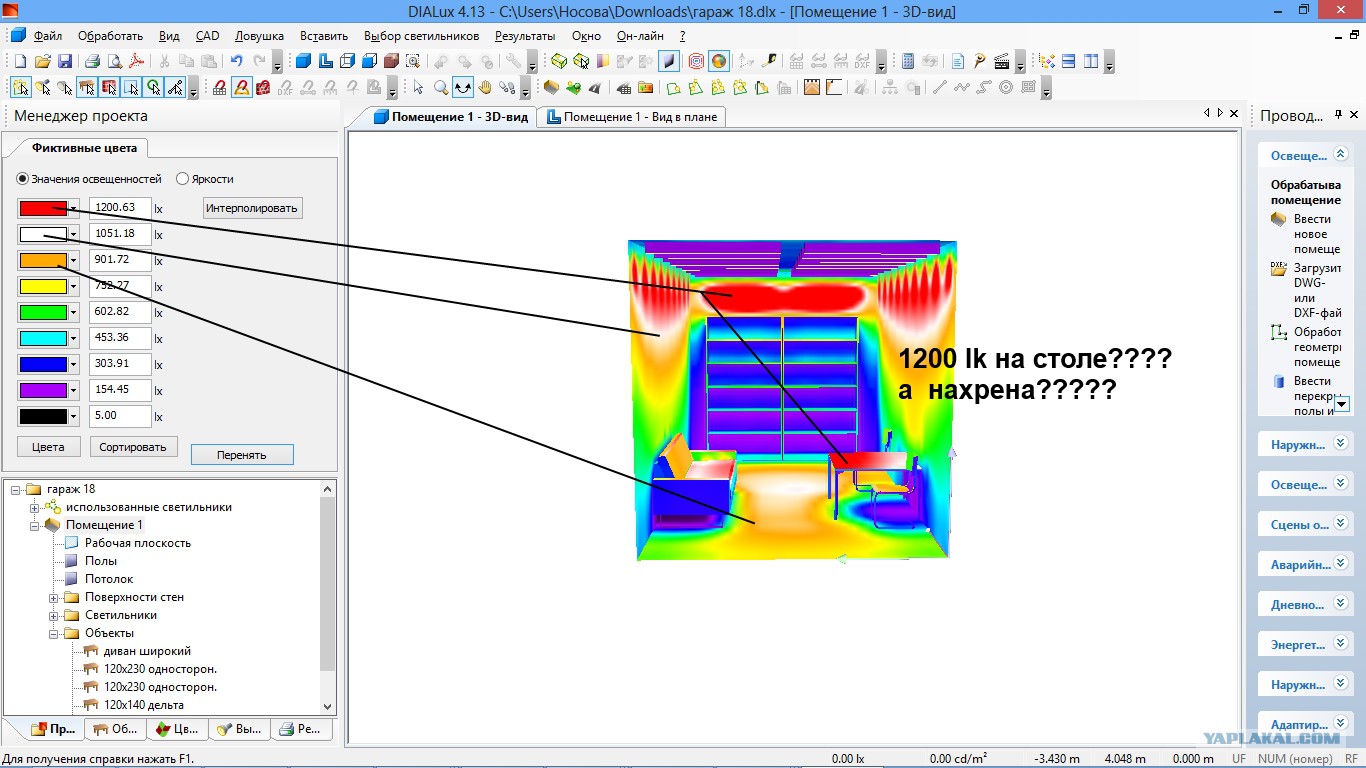The height and width of the screenshot is (768, 1366).
Task: Select диван широкий in the project tree
Action: tap(147, 651)
